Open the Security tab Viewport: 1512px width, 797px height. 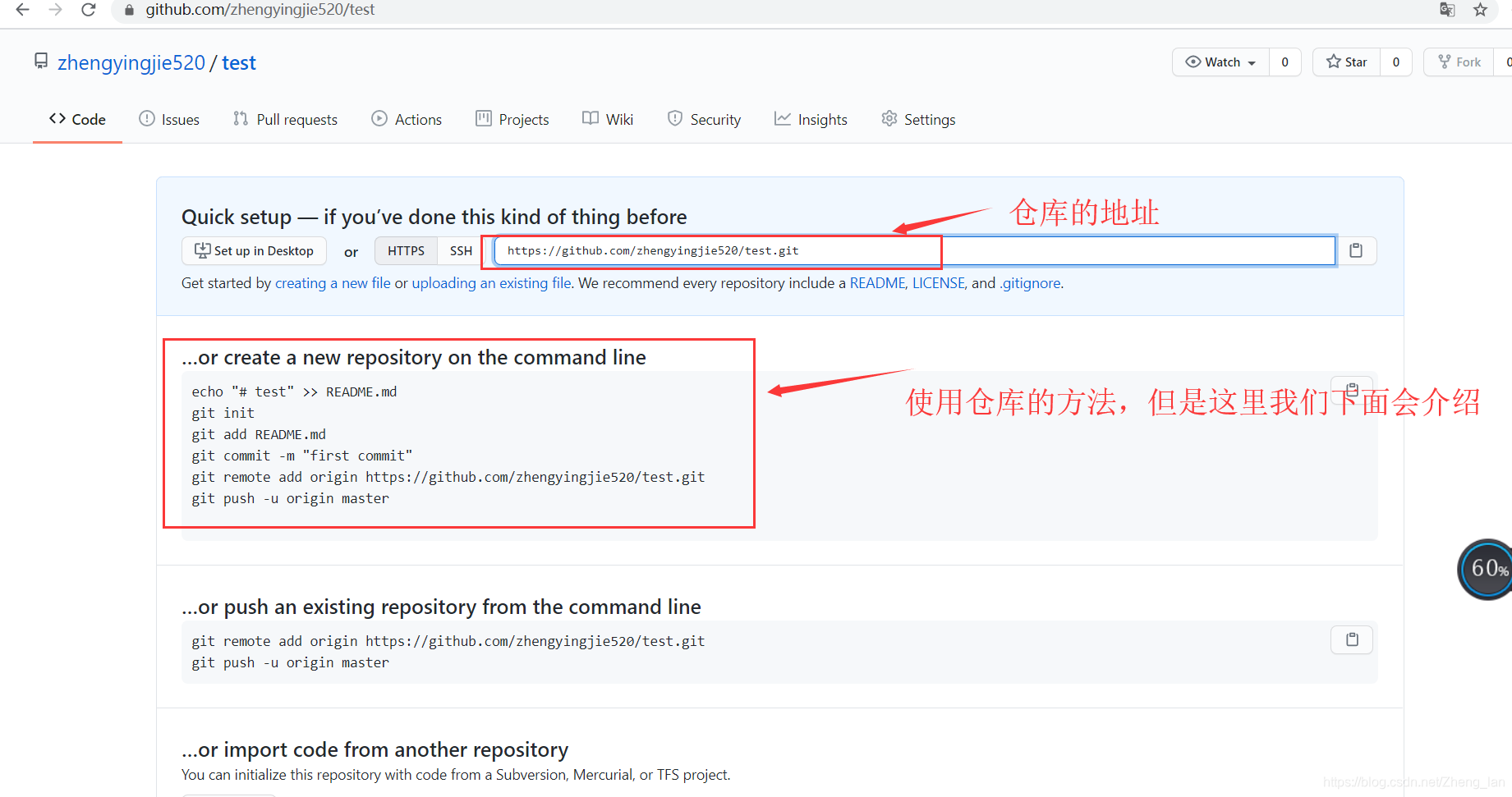tap(704, 119)
